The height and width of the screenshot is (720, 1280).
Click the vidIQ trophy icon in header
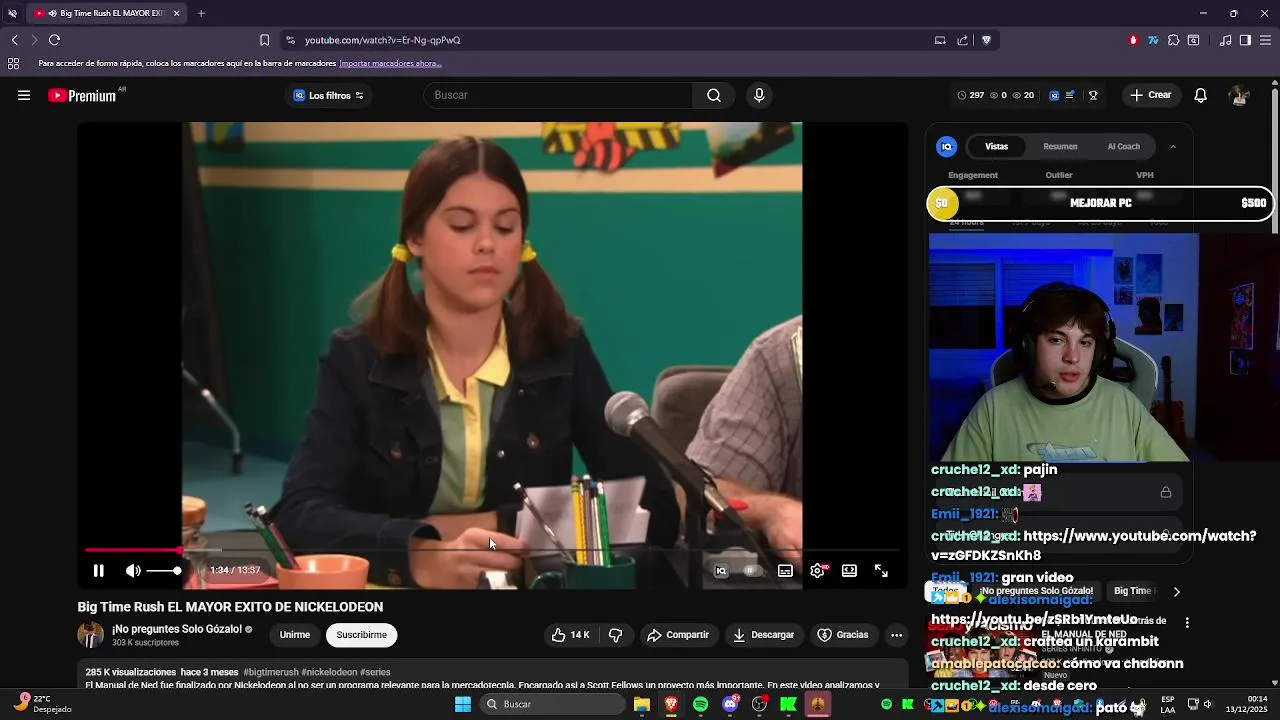[x=1093, y=96]
